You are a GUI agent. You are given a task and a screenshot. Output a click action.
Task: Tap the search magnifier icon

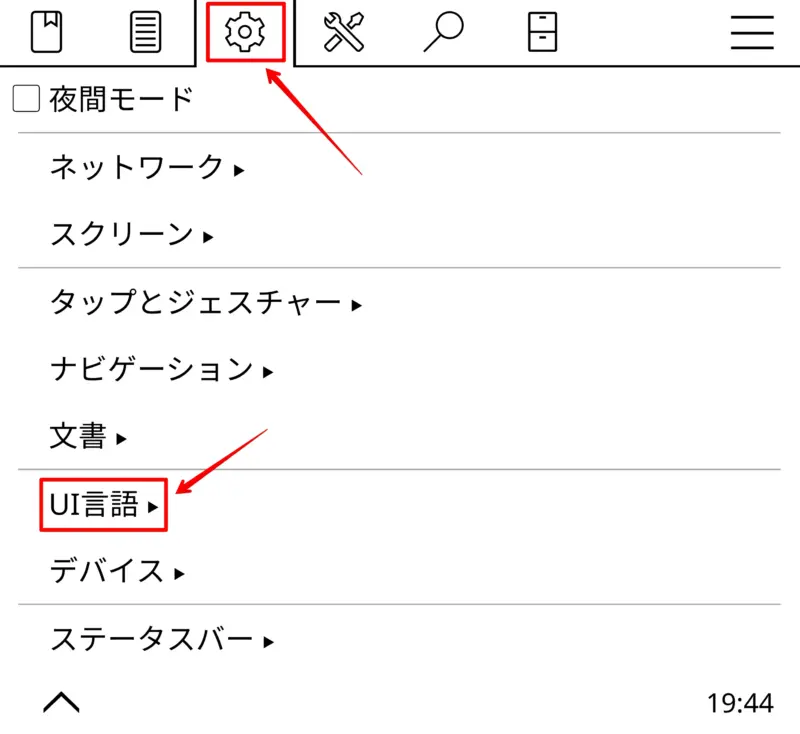click(445, 32)
